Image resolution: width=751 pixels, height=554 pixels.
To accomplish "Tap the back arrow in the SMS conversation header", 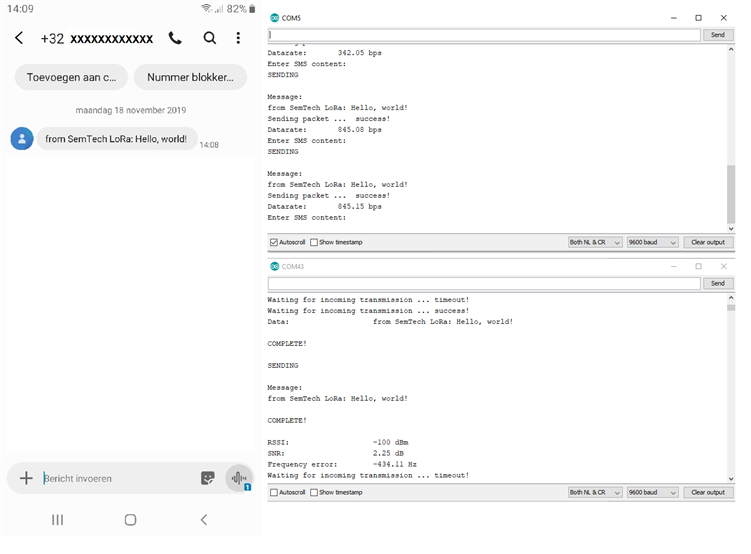I will (x=19, y=38).
